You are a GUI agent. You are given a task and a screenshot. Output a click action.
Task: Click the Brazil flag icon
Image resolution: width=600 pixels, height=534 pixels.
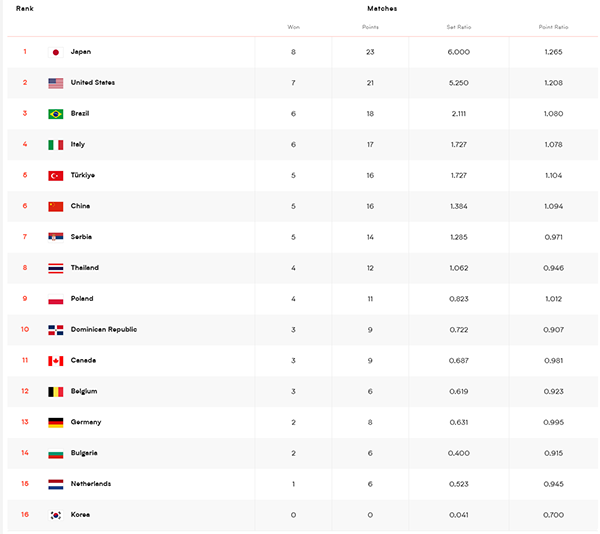[55, 114]
